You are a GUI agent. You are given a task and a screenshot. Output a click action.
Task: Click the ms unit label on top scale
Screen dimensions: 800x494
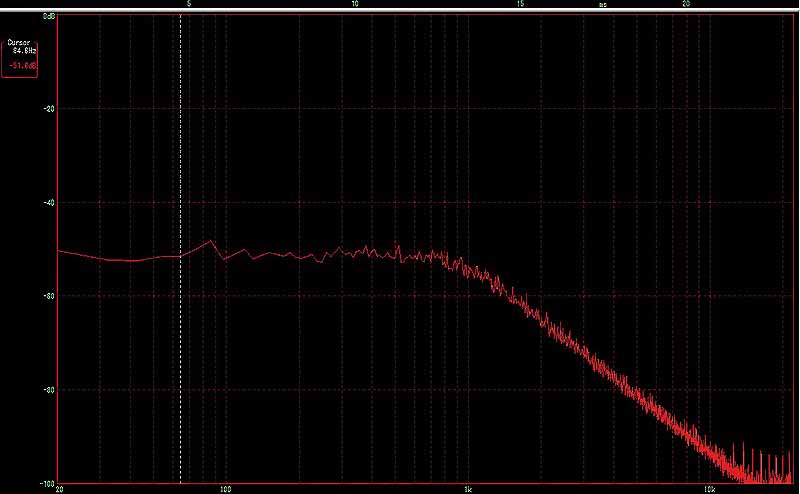tap(602, 4)
